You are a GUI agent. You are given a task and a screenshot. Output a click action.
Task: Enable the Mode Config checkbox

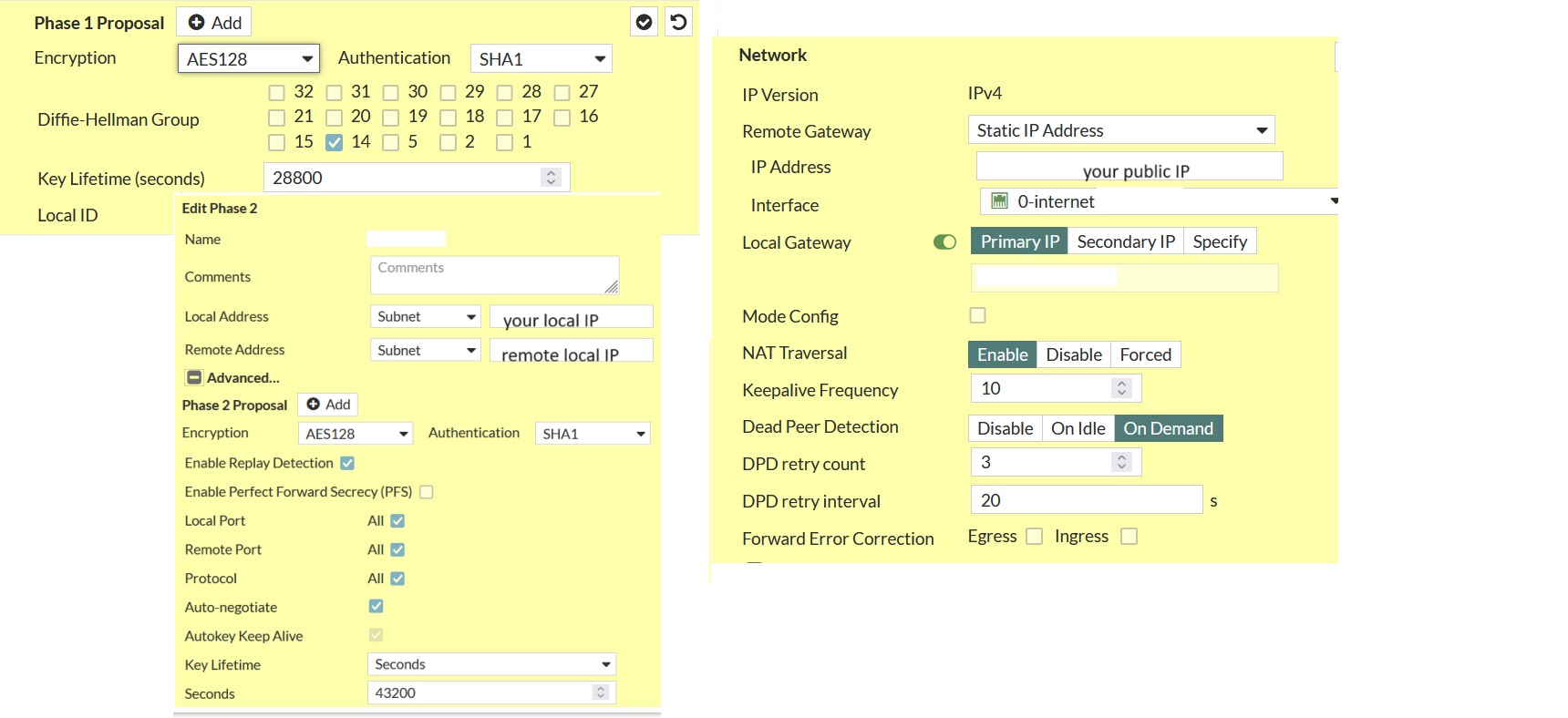click(977, 315)
